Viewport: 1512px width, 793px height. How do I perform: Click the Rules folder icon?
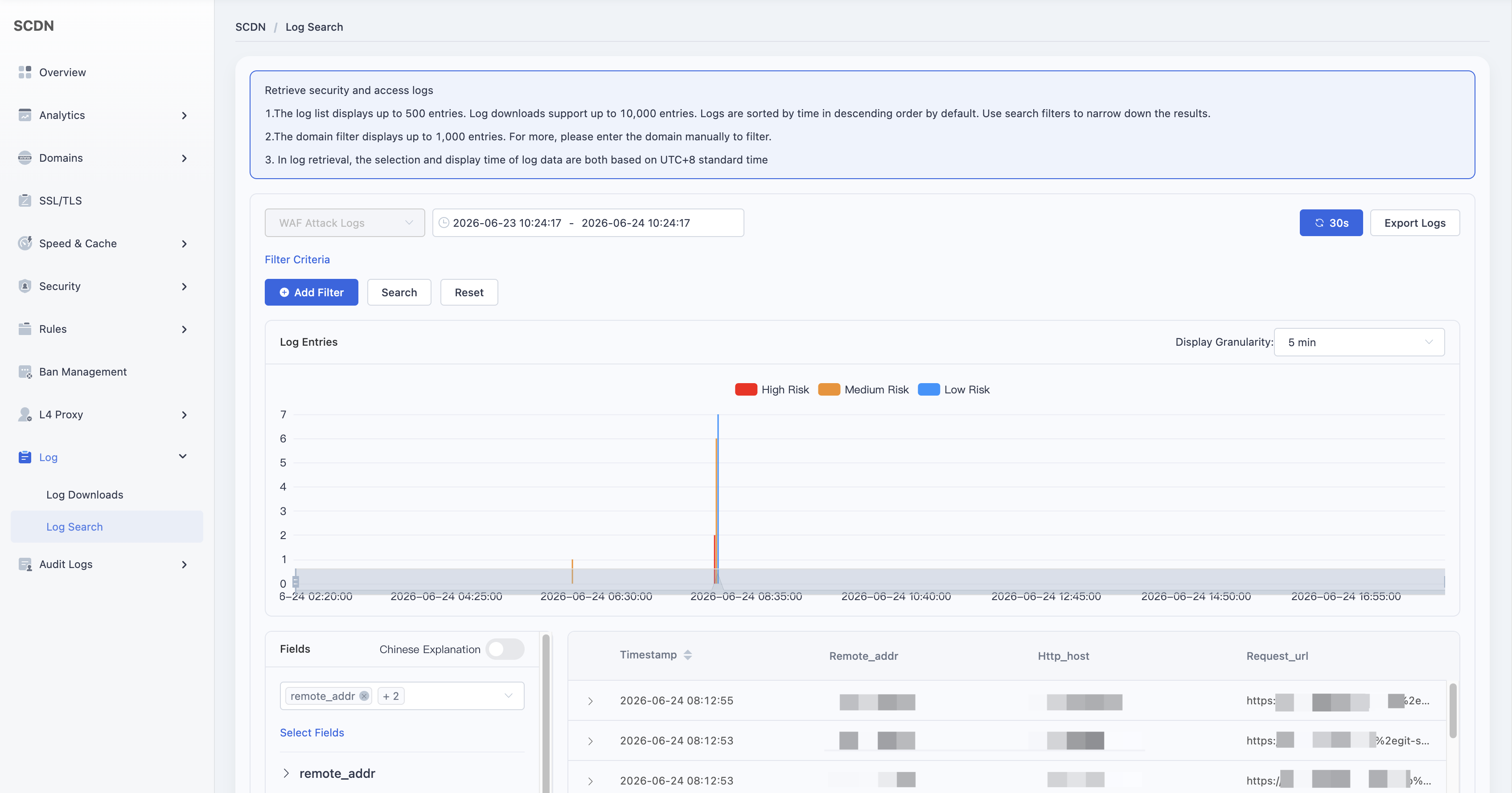click(25, 329)
